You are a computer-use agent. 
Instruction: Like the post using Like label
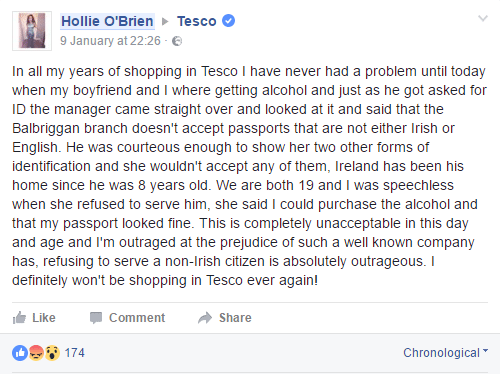coord(44,318)
